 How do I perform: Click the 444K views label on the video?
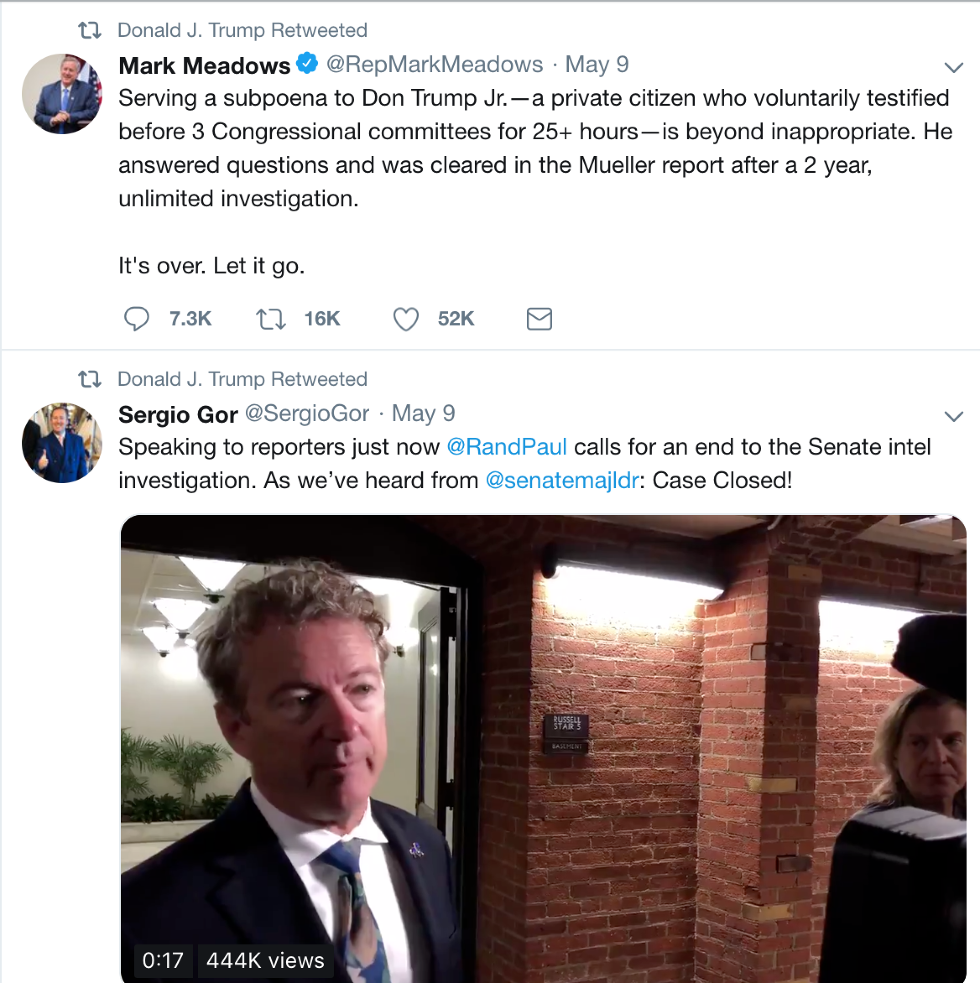coord(265,961)
